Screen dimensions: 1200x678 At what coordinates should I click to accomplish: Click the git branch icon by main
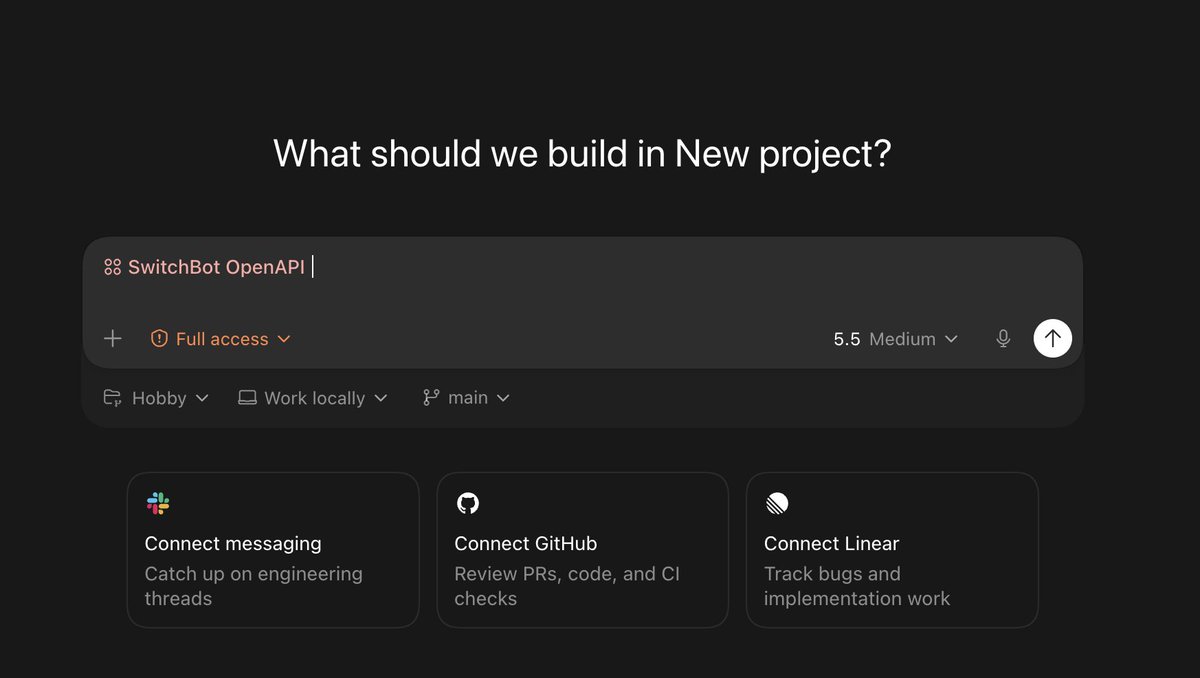click(x=431, y=398)
